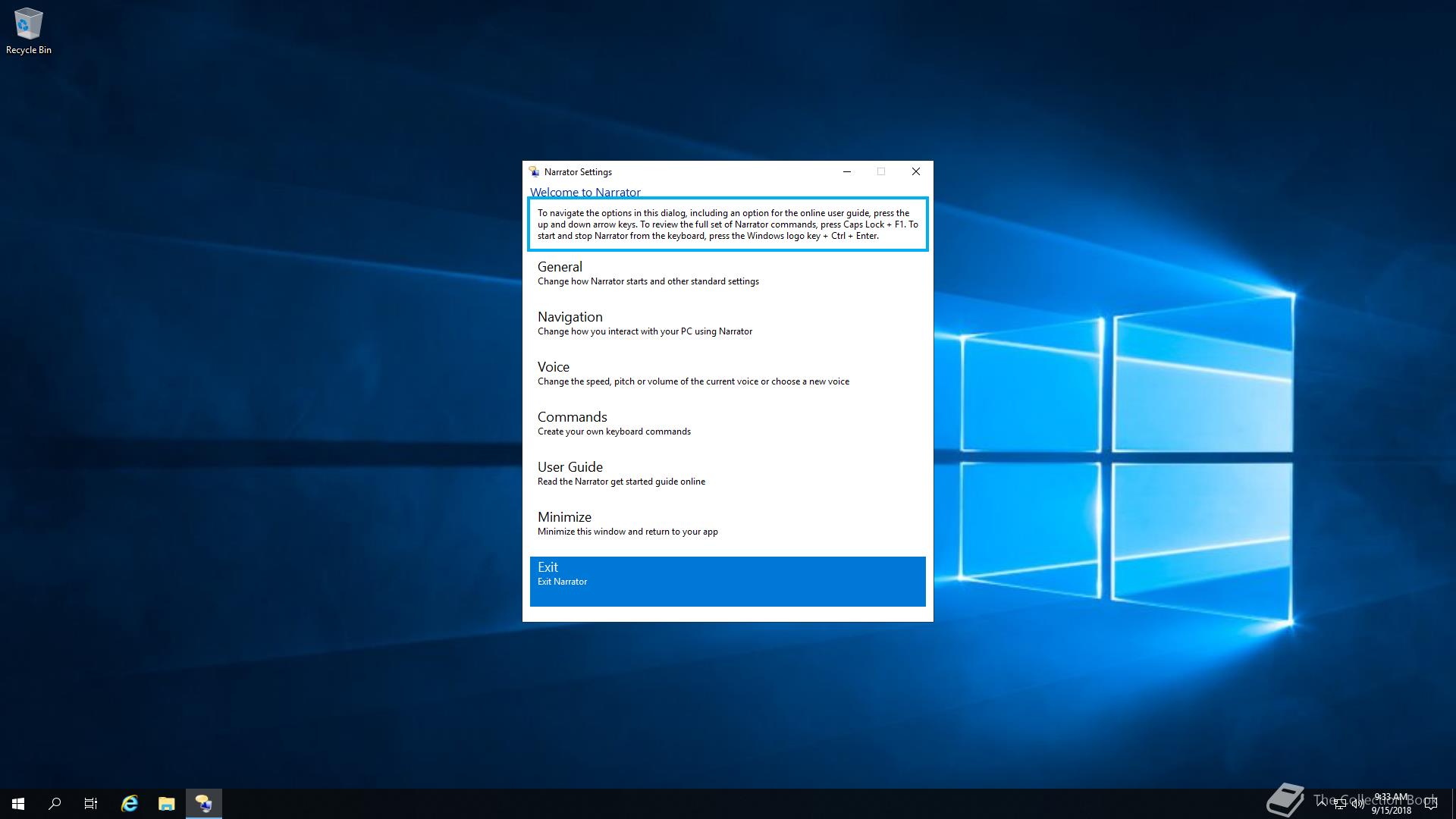Open the Windows Start menu

[x=18, y=804]
